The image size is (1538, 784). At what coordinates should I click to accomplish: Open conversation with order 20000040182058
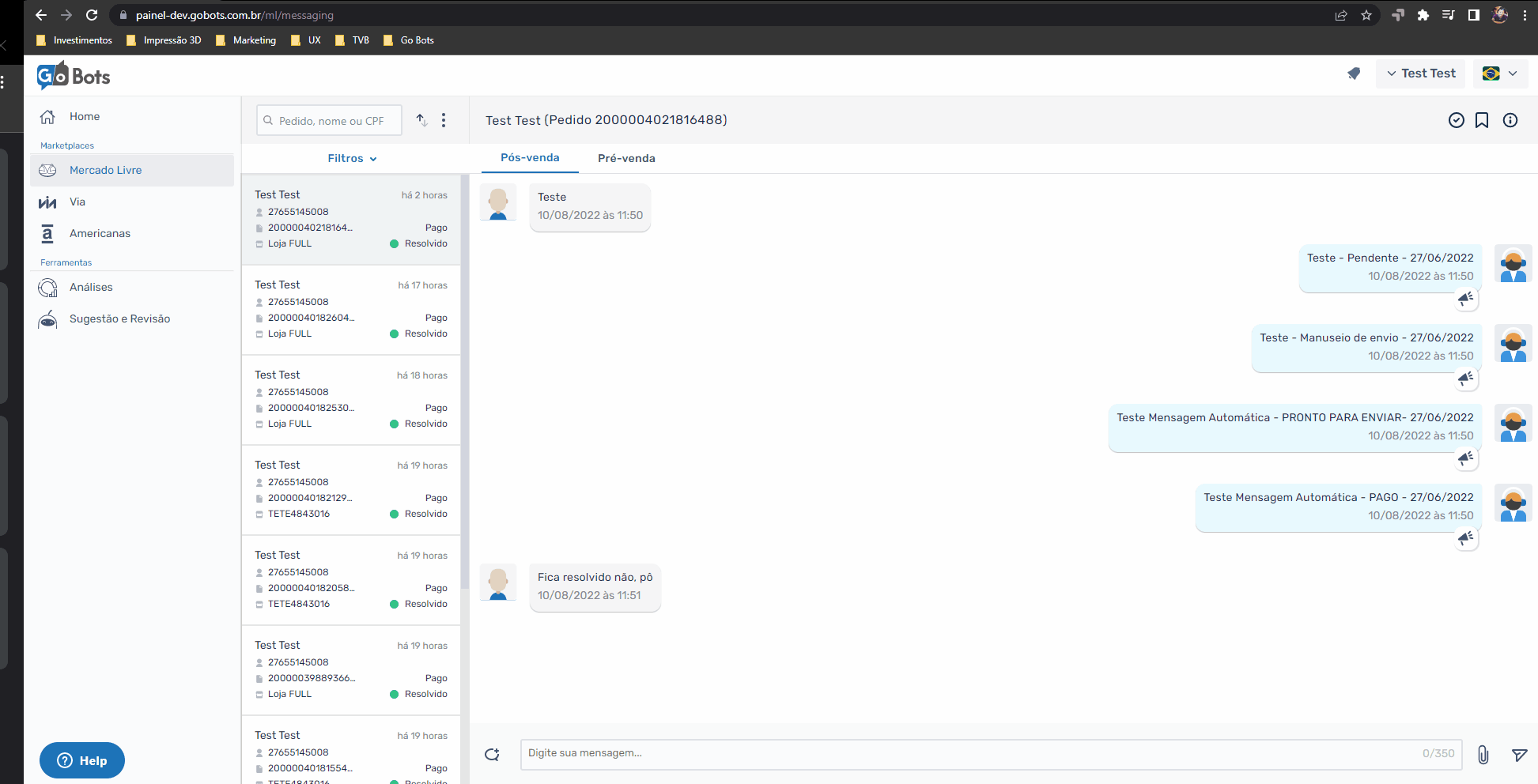click(x=351, y=580)
